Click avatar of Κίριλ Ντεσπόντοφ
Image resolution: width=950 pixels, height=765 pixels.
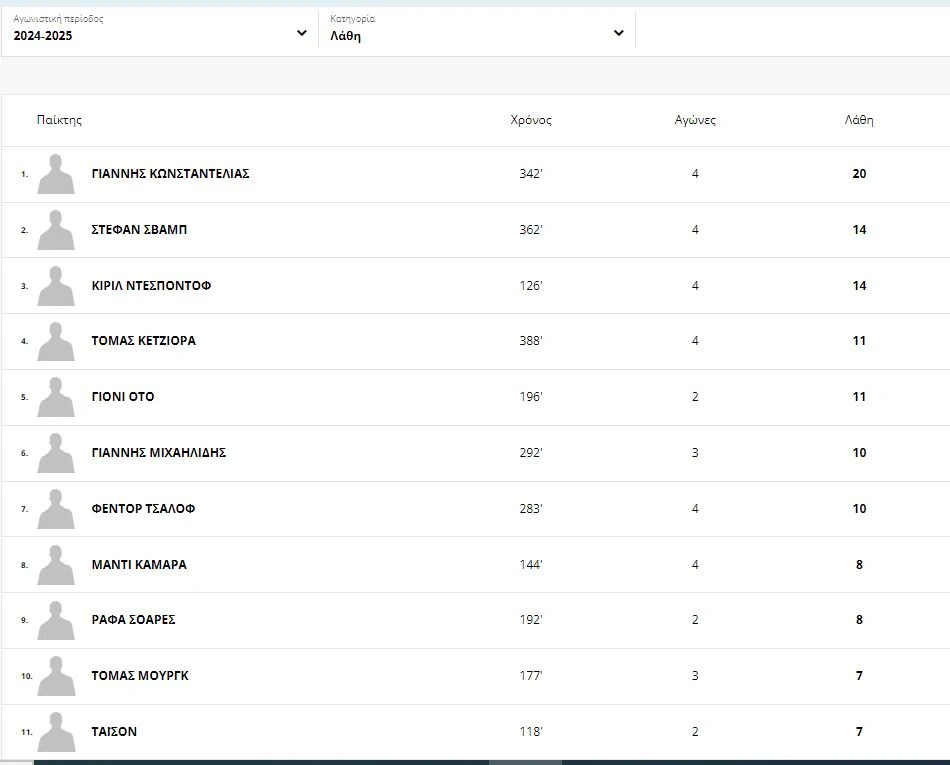56,286
